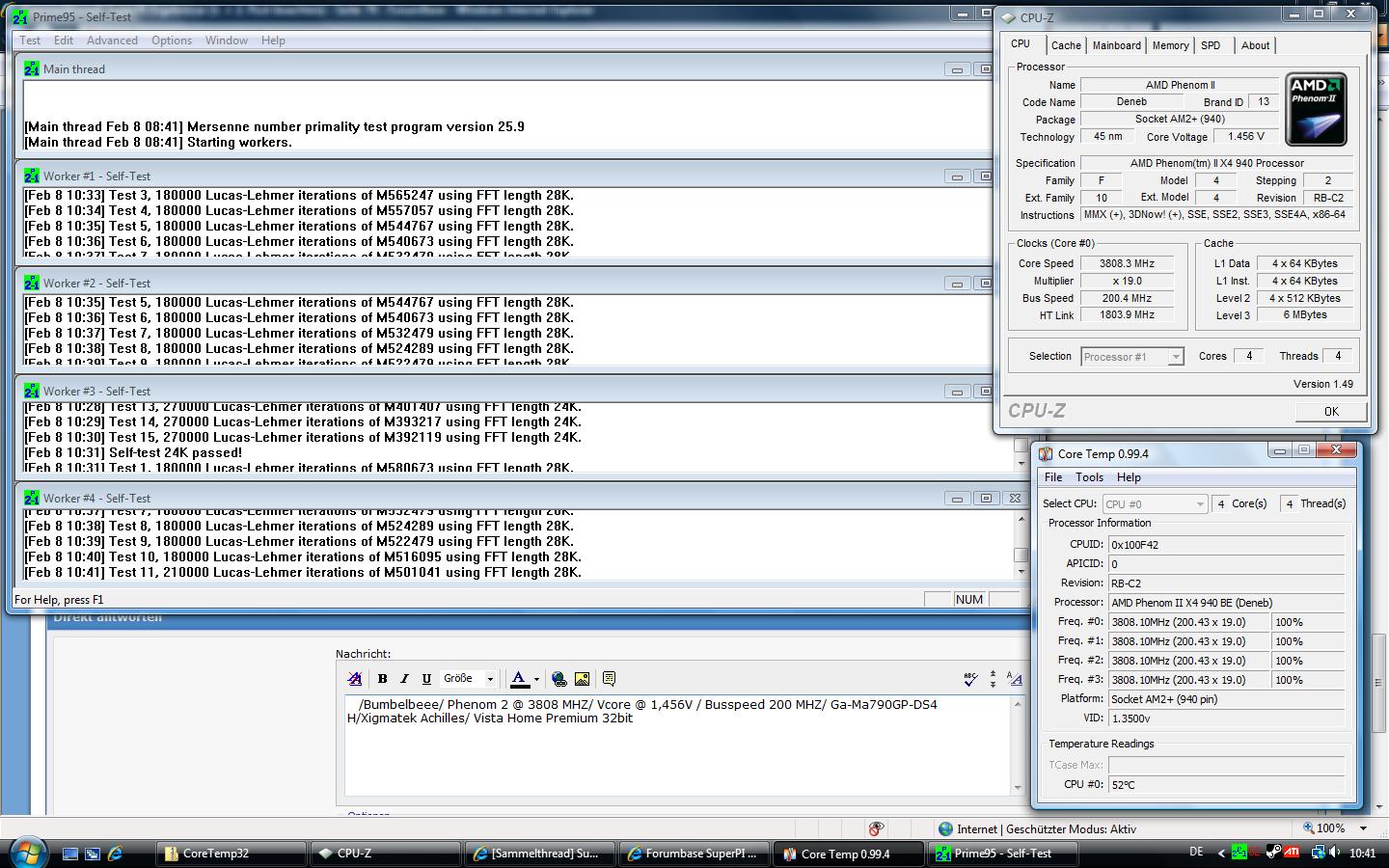
Task: Open Prime95 Options menu
Action: (x=172, y=41)
